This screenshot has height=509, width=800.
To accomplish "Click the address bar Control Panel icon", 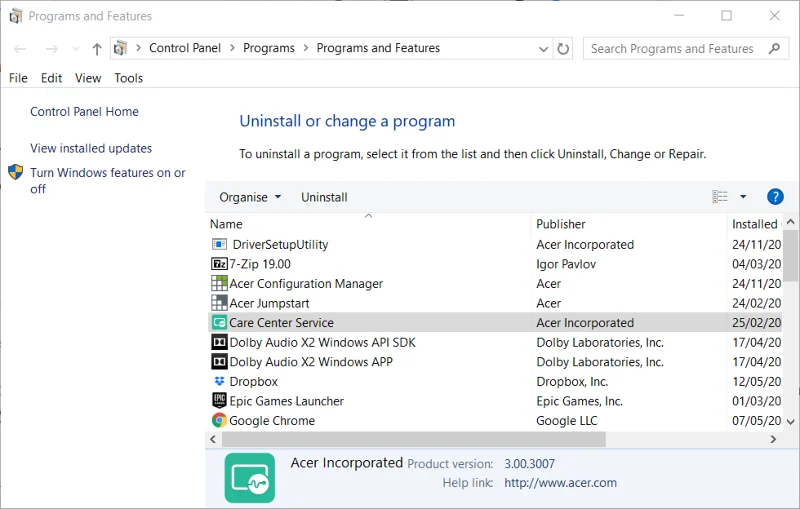I will [x=120, y=48].
